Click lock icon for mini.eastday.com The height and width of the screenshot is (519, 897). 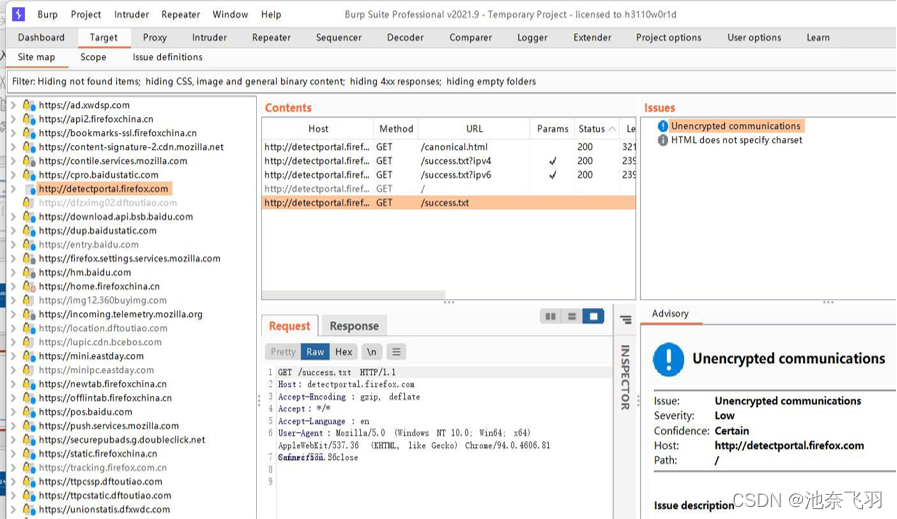click(x=29, y=356)
